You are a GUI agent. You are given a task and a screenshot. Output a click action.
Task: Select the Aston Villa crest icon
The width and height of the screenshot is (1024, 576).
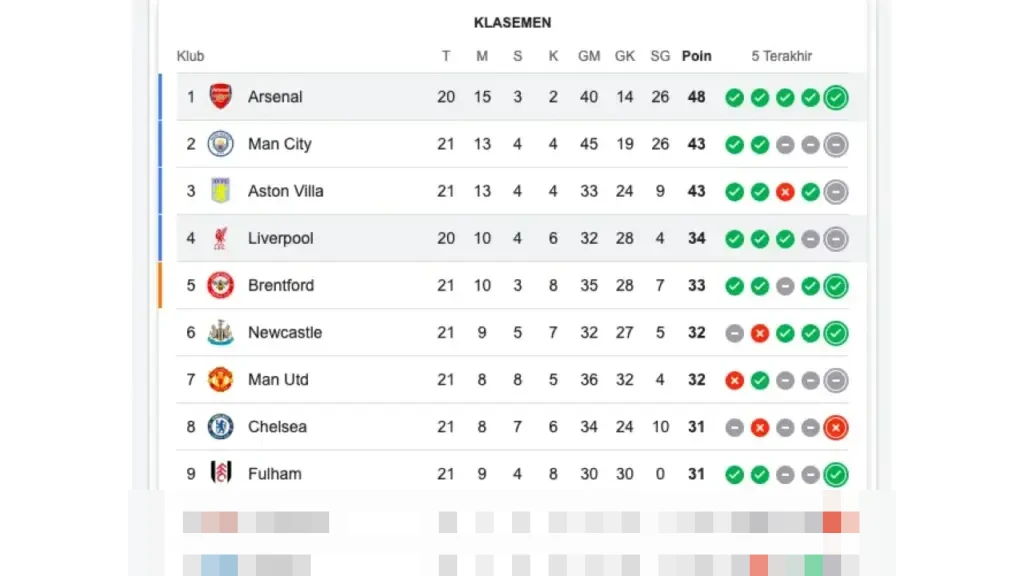click(220, 191)
